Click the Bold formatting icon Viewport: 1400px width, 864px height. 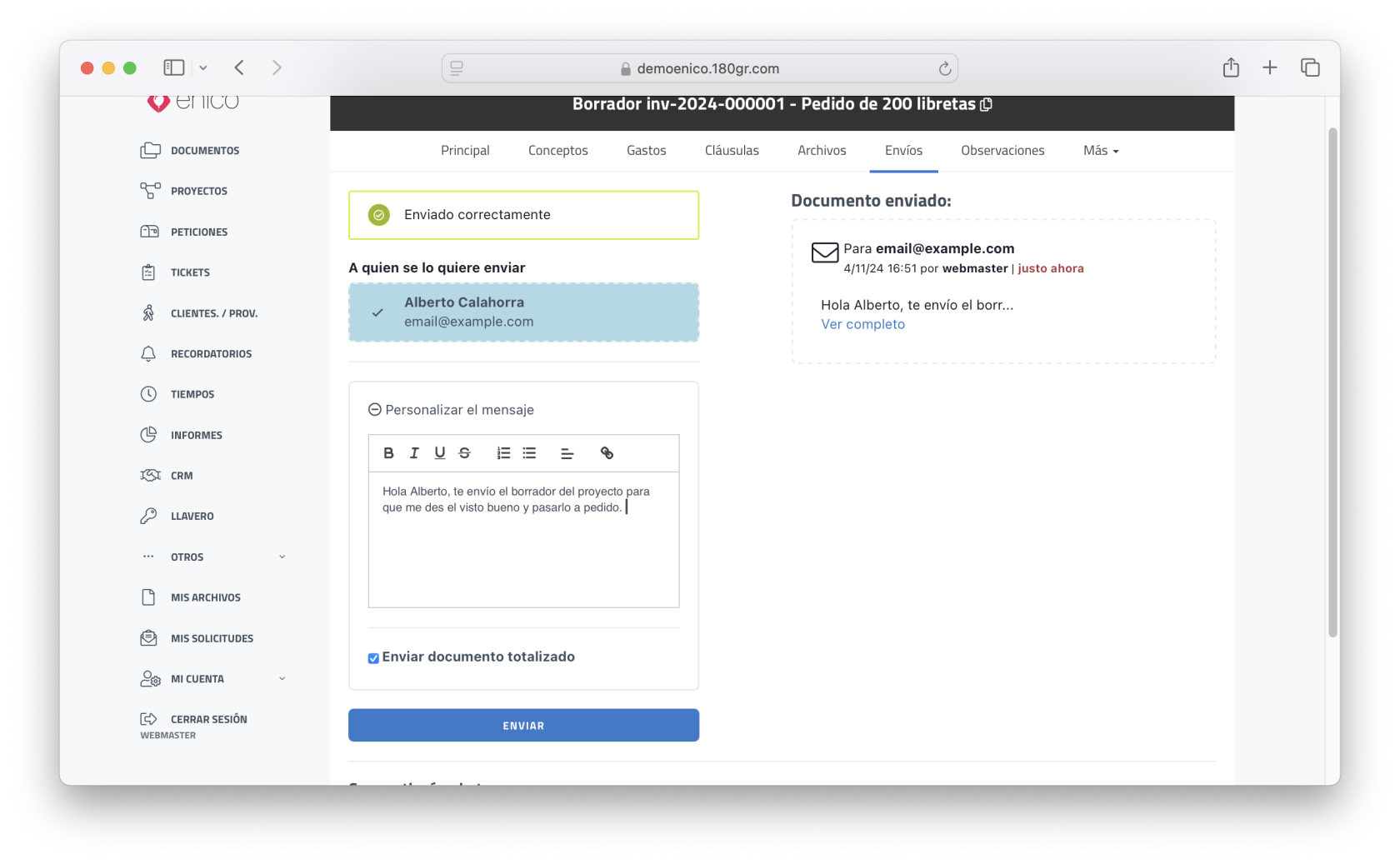pos(388,453)
